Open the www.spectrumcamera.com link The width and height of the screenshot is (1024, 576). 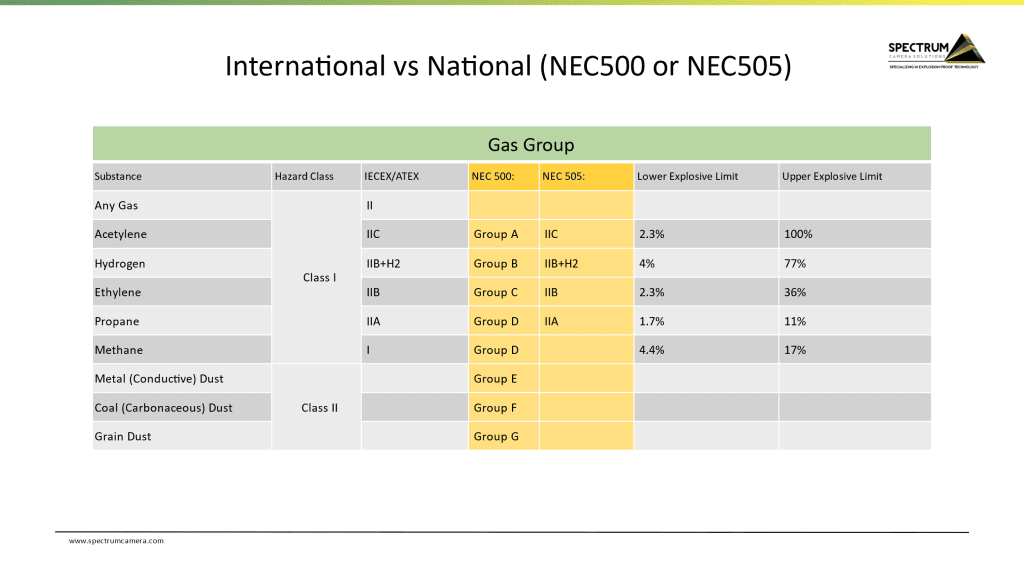[116, 541]
